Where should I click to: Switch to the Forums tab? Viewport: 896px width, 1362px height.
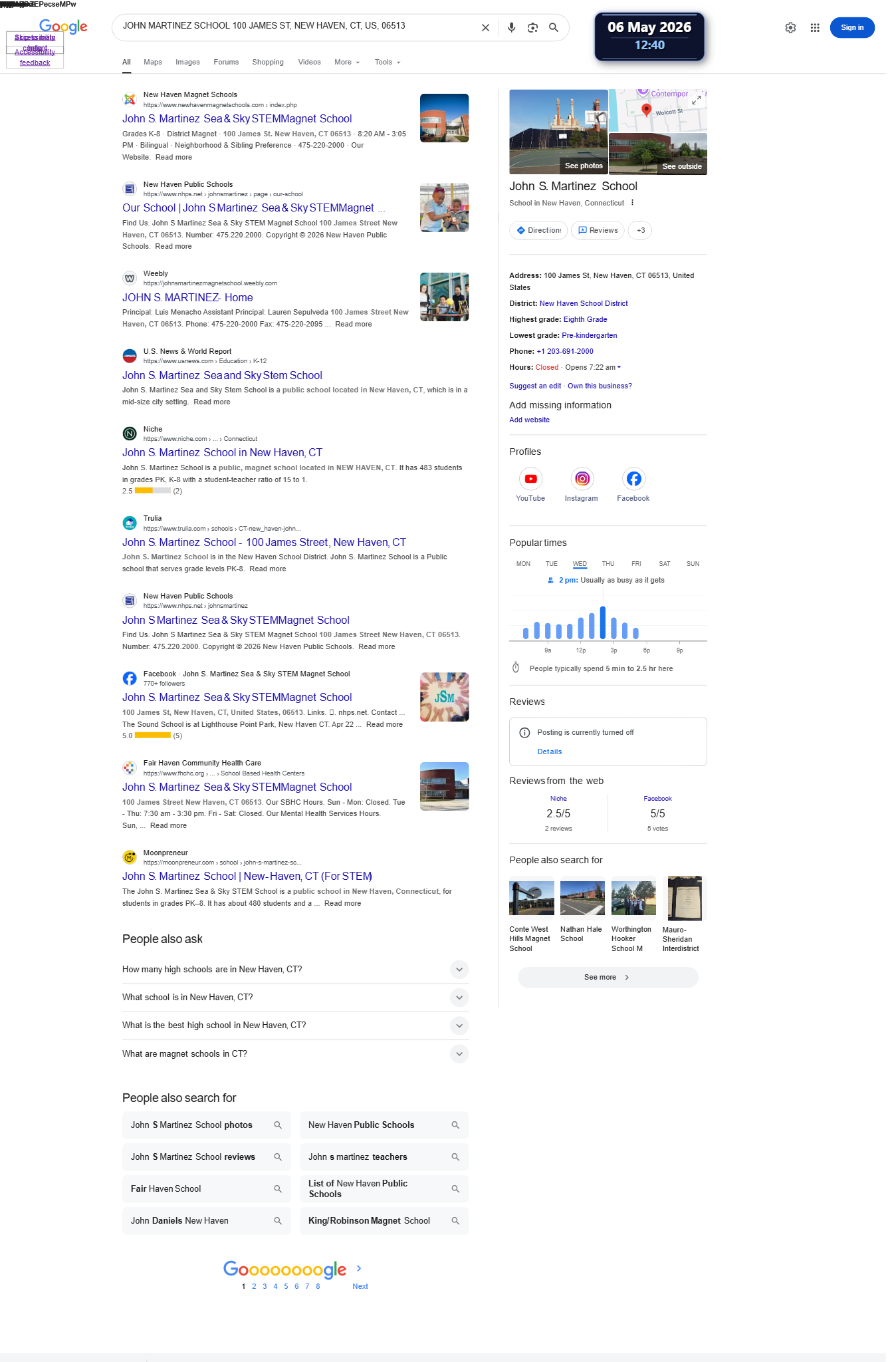[226, 63]
